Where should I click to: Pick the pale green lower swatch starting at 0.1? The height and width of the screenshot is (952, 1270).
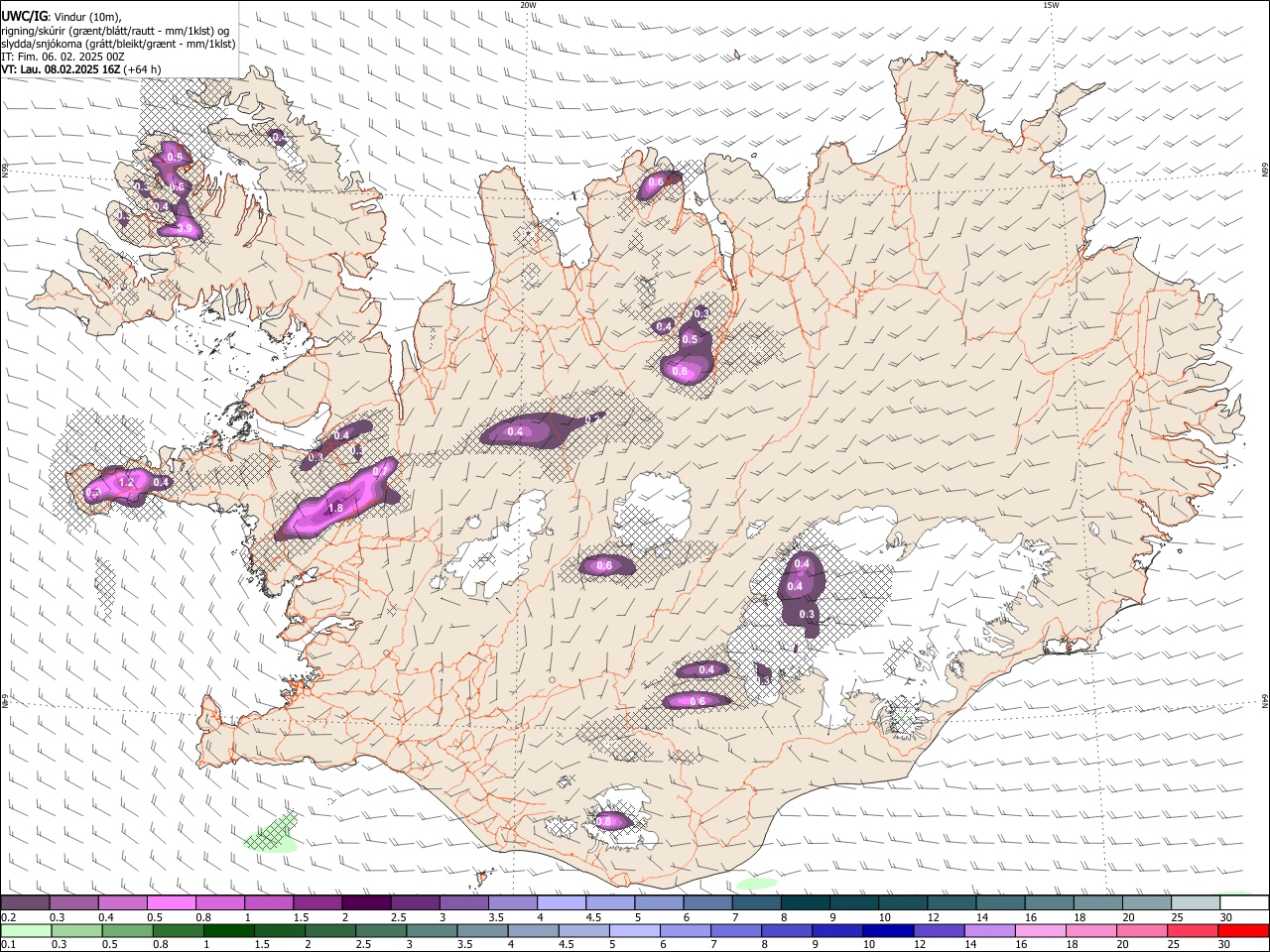coord(26,931)
